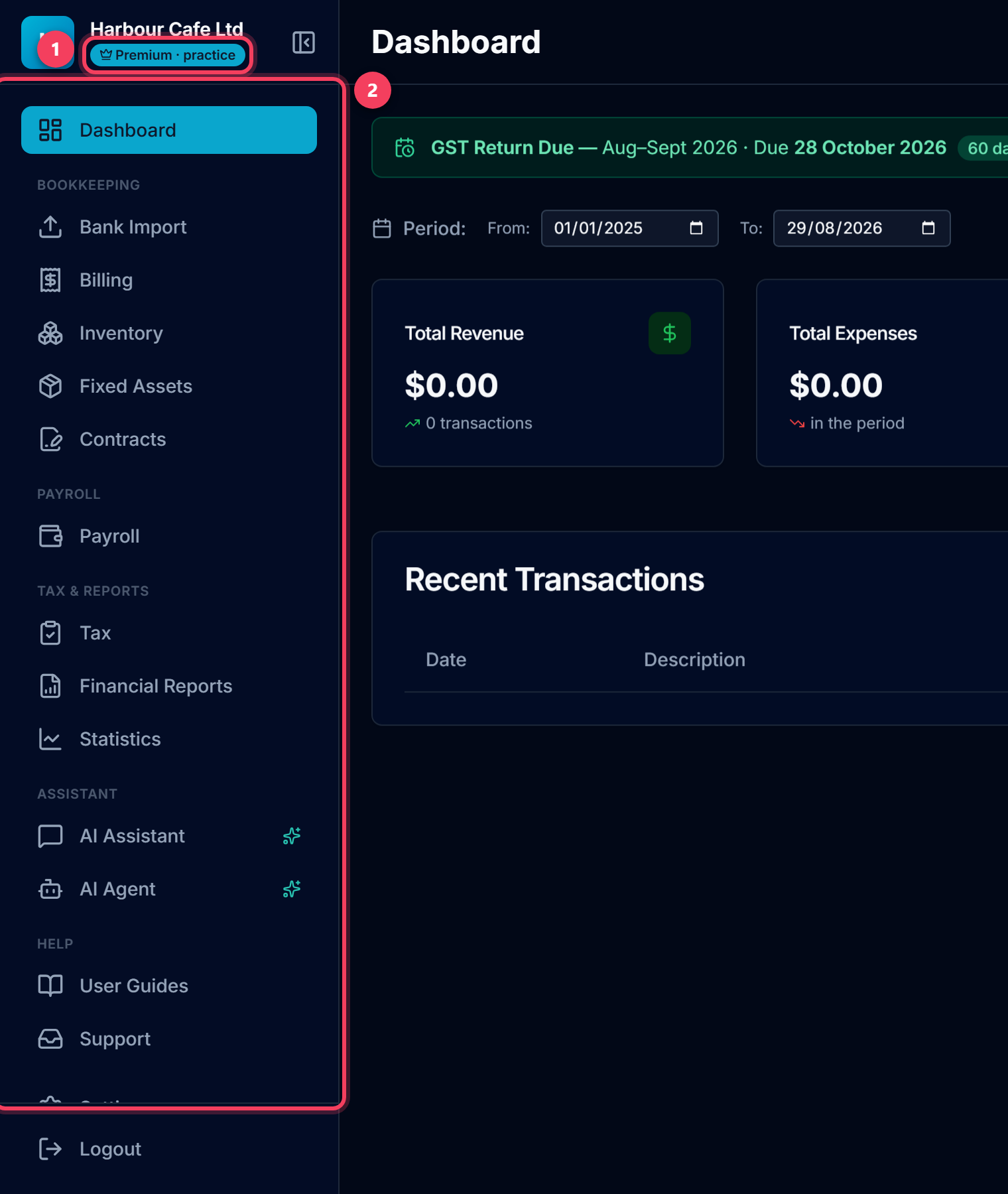The height and width of the screenshot is (1194, 1008).
Task: Click the calendar-clock icon in the GST banner
Action: (x=405, y=147)
